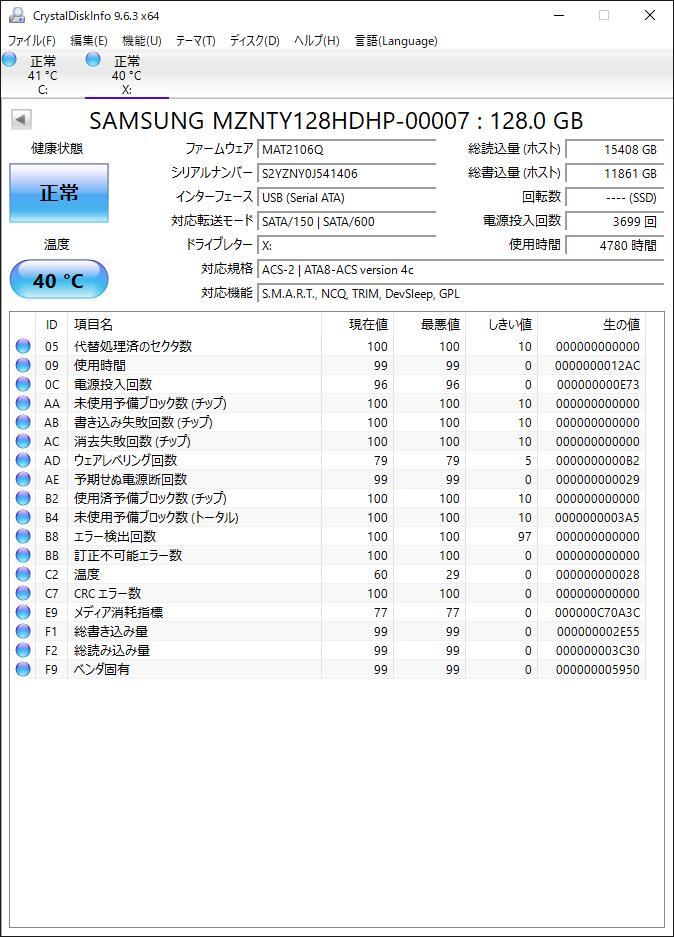Click power-on count value 3699 回
The image size is (674, 937).
tap(615, 221)
